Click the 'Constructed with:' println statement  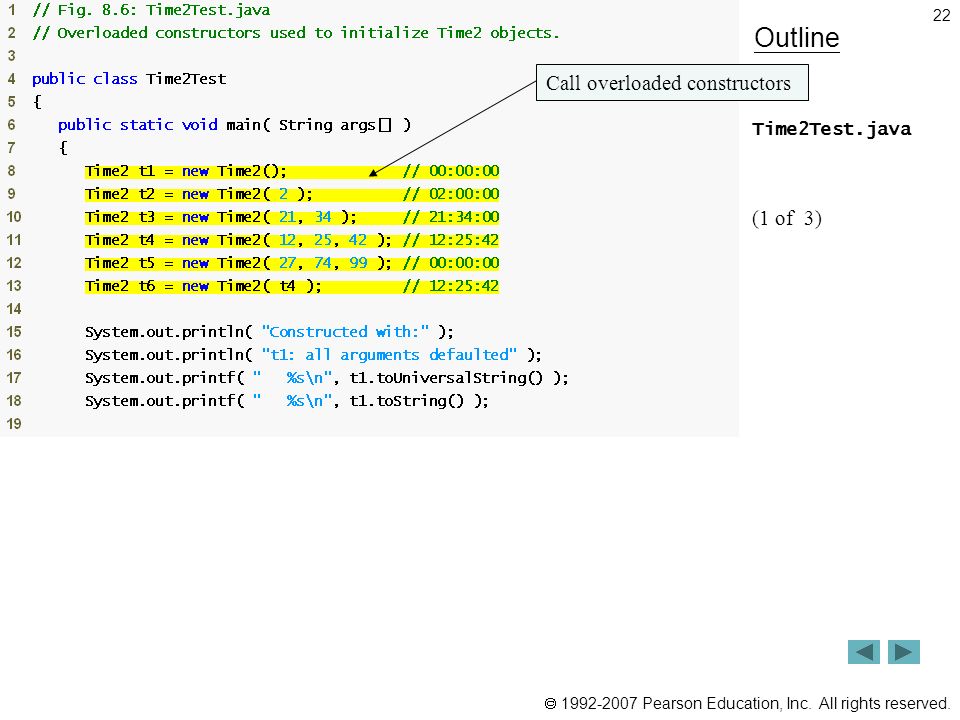click(269, 332)
